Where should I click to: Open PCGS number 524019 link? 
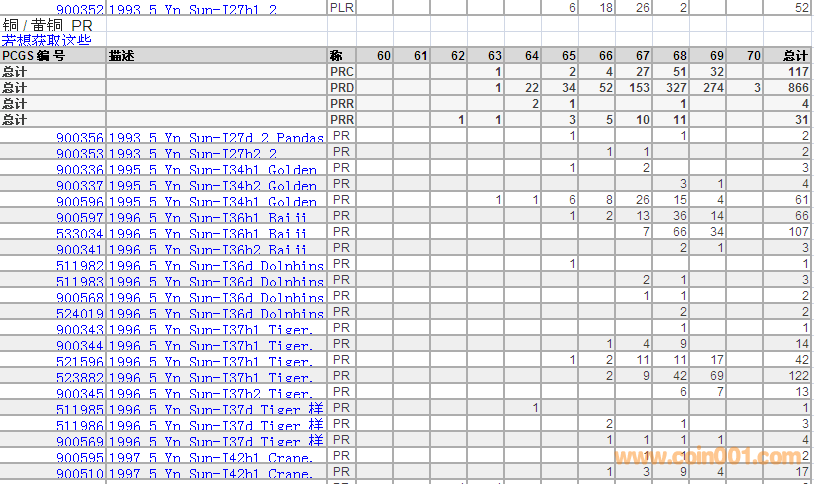(x=80, y=313)
